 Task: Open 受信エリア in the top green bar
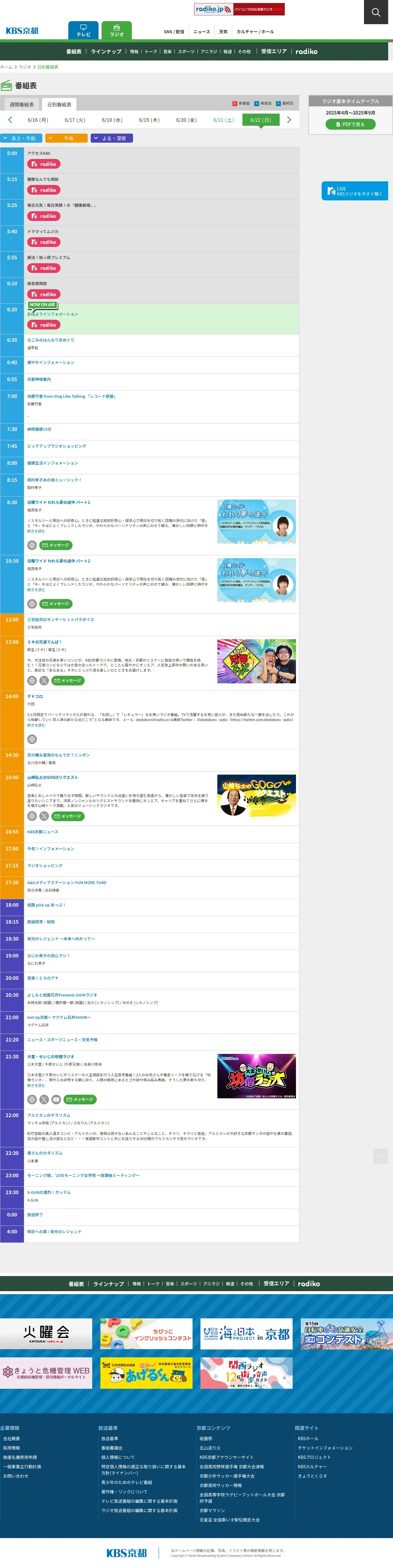click(274, 52)
